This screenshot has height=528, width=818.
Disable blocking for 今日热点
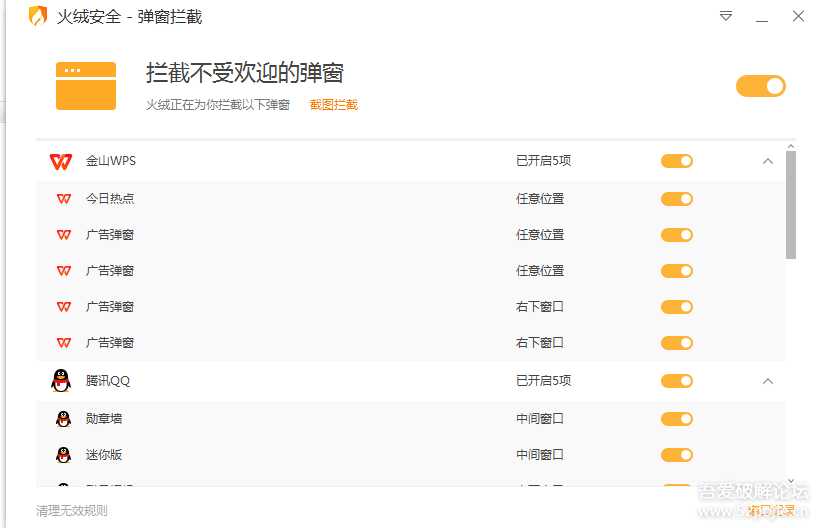(677, 199)
